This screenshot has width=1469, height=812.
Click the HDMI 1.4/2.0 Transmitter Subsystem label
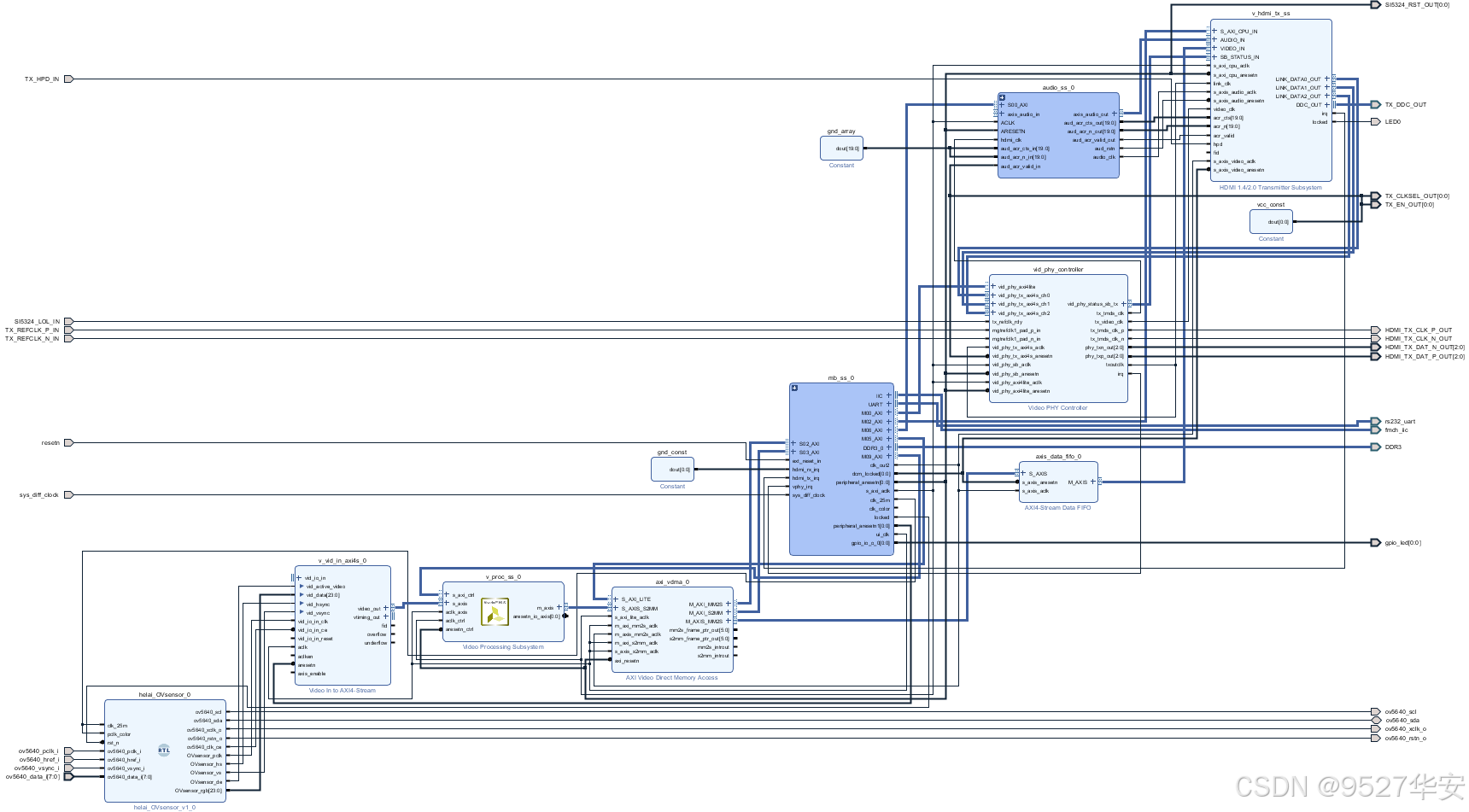pyautogui.click(x=1270, y=187)
